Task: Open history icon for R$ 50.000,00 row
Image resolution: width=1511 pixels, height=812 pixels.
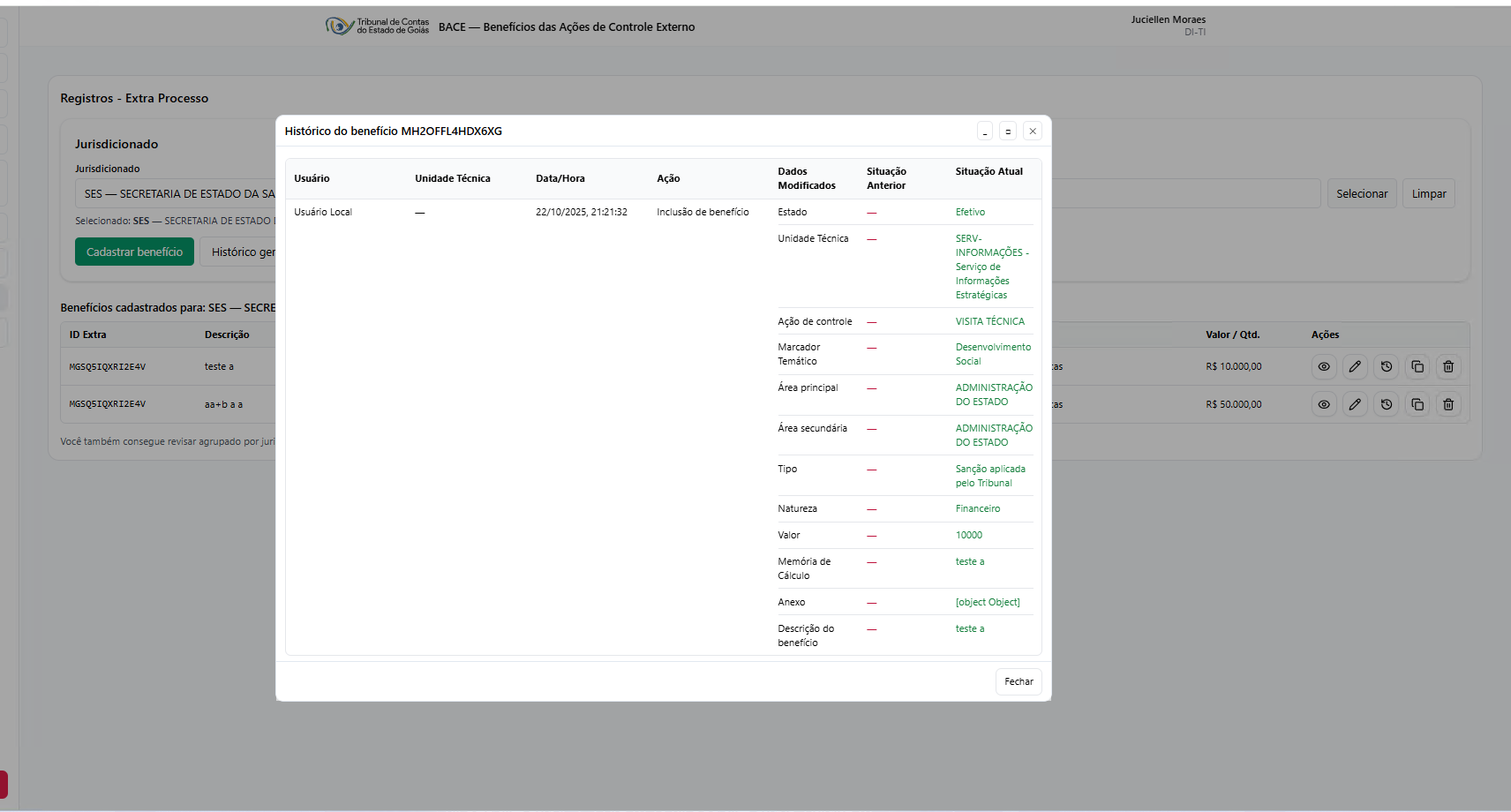Action: pyautogui.click(x=1387, y=404)
